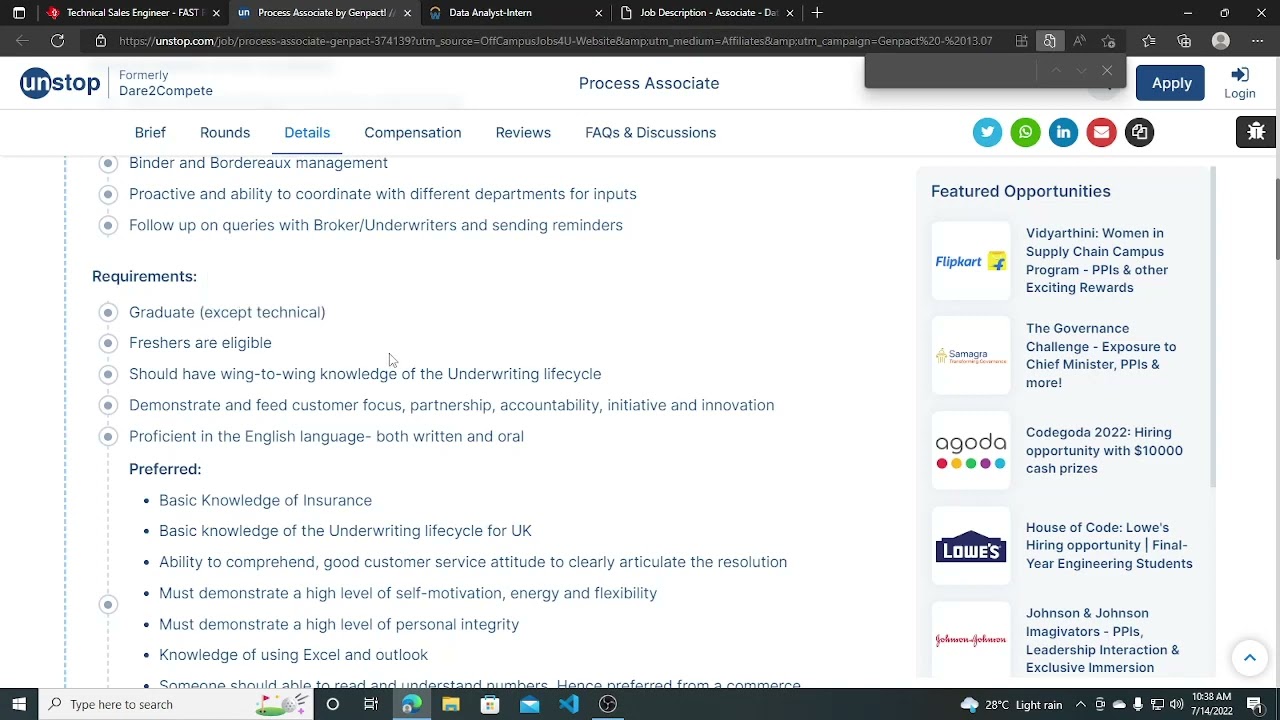The image size is (1280, 720).
Task: Switch to the Brief tab
Action: pos(150,132)
